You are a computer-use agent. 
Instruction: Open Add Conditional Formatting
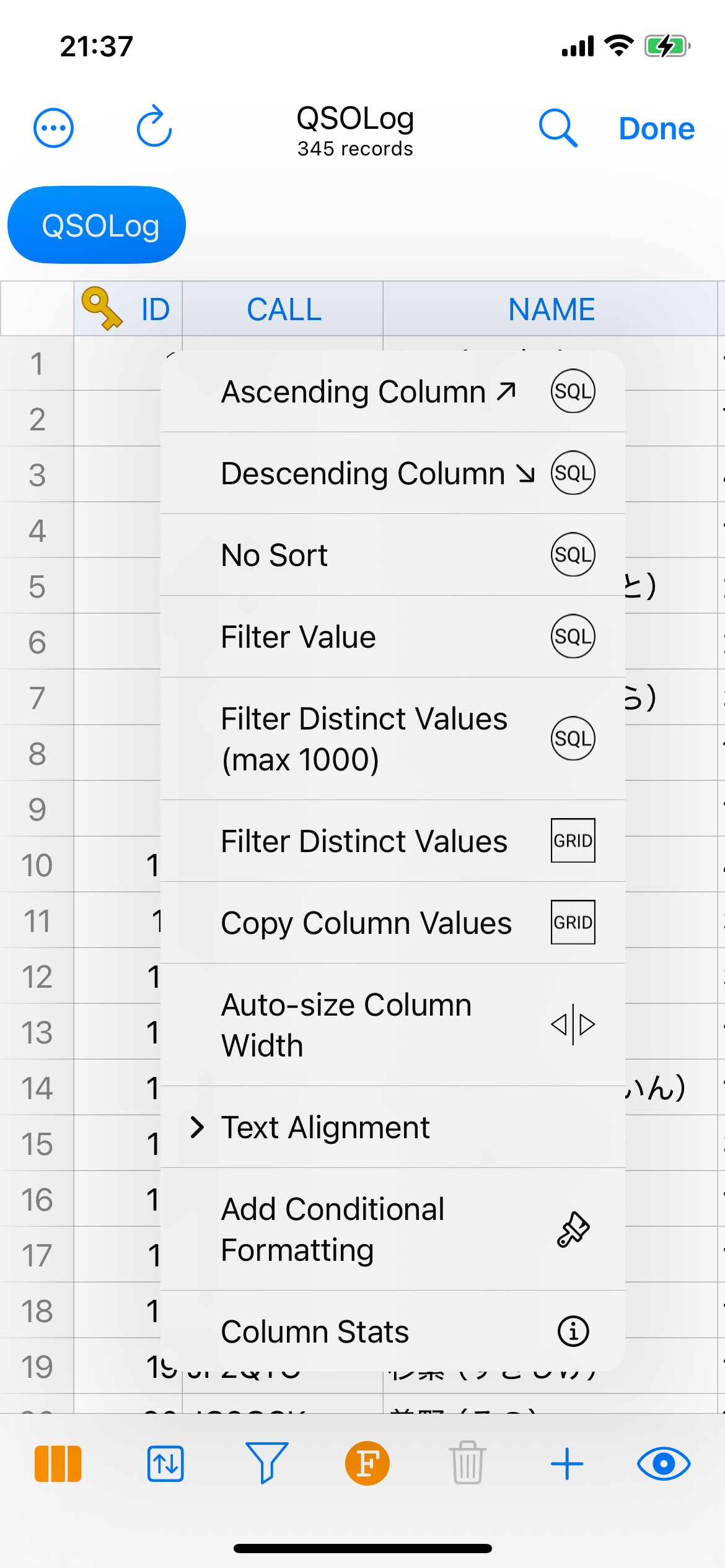click(393, 1229)
